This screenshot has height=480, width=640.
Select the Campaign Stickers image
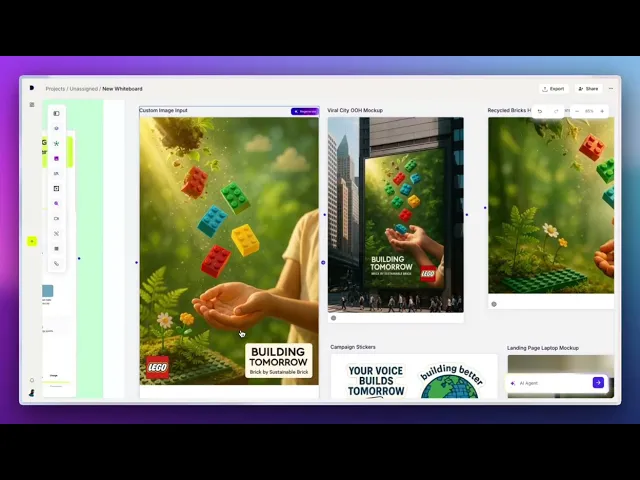414,376
